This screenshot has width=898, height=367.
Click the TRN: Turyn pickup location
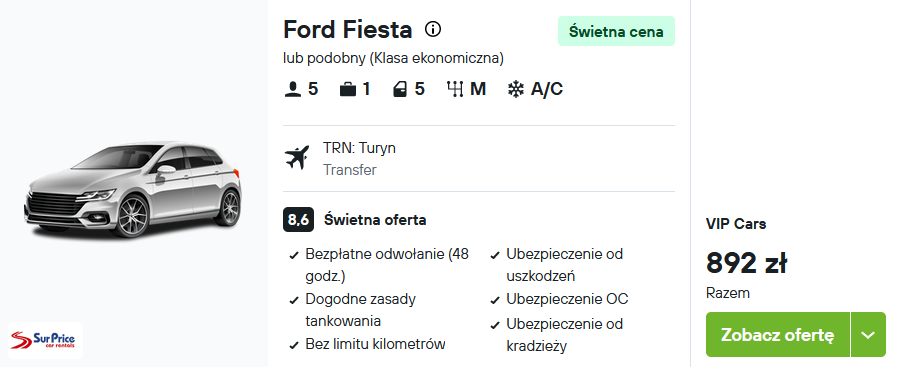[x=359, y=148]
